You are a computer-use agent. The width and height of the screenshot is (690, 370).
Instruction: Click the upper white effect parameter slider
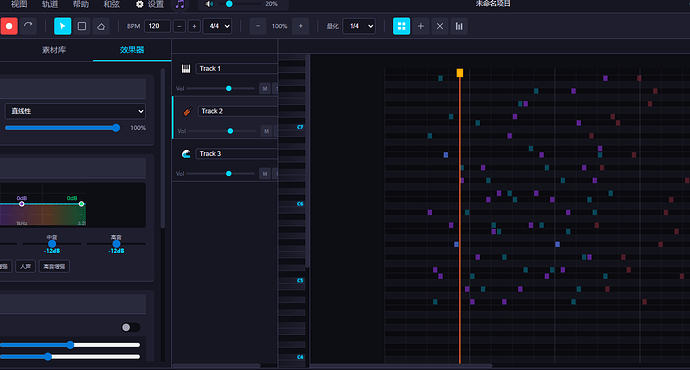[70, 345]
